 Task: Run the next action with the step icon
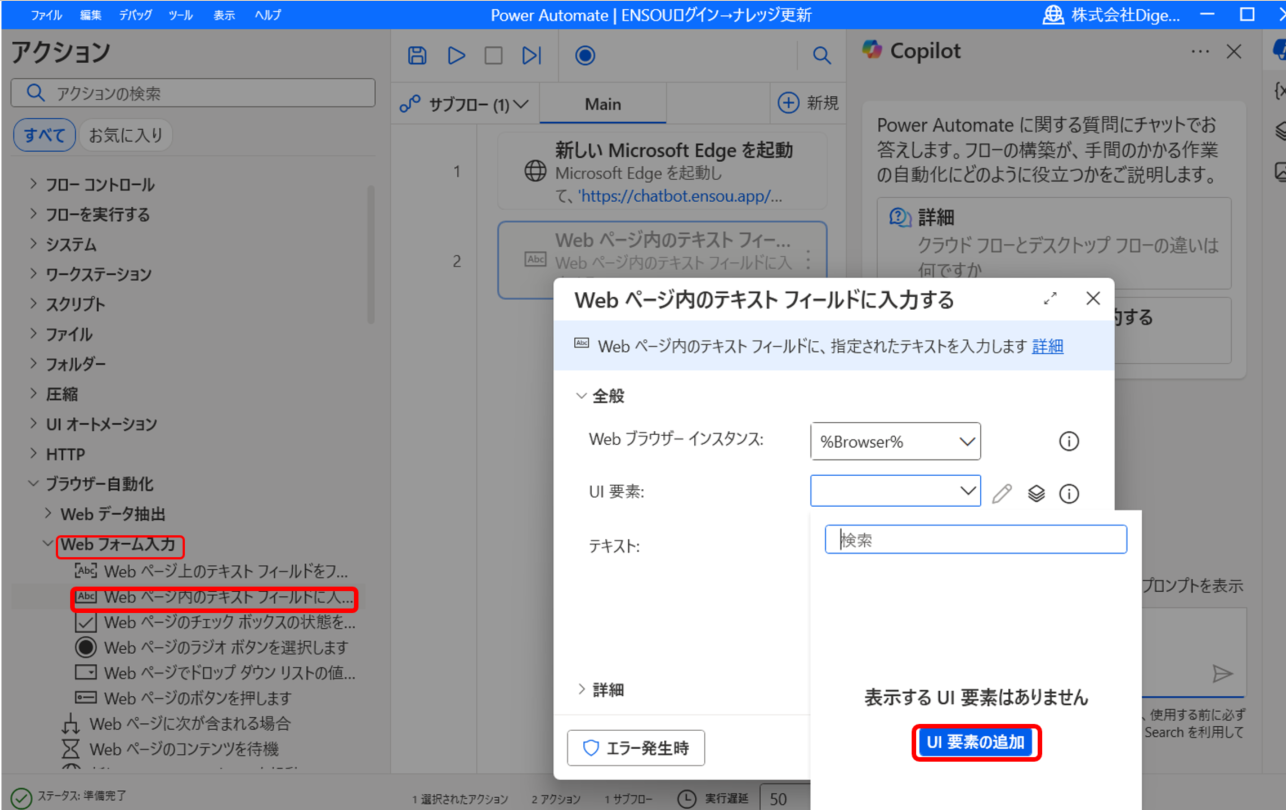[x=532, y=56]
